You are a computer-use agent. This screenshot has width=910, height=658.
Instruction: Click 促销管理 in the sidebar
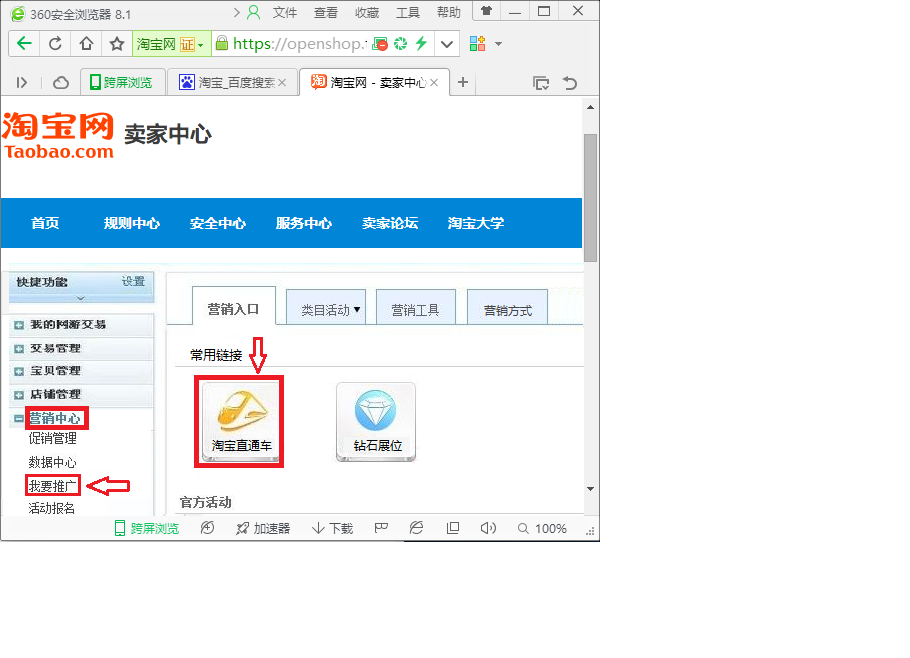coord(52,438)
